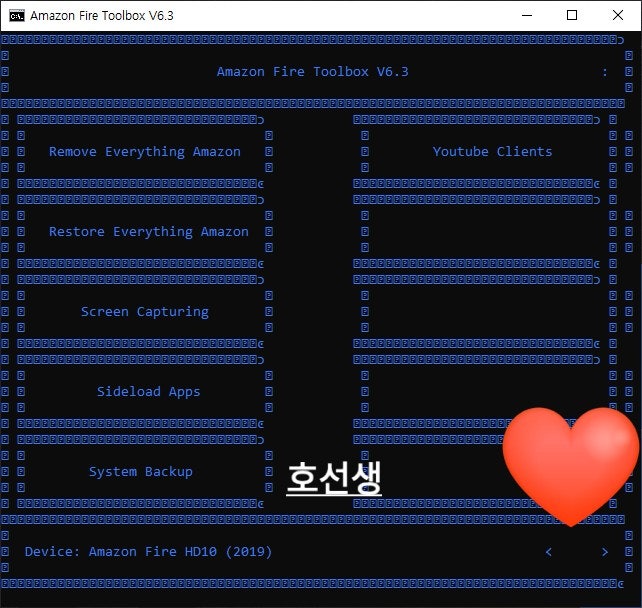Open Screen Capturing tool
Screen dimensions: 642x608
pyautogui.click(x=145, y=312)
